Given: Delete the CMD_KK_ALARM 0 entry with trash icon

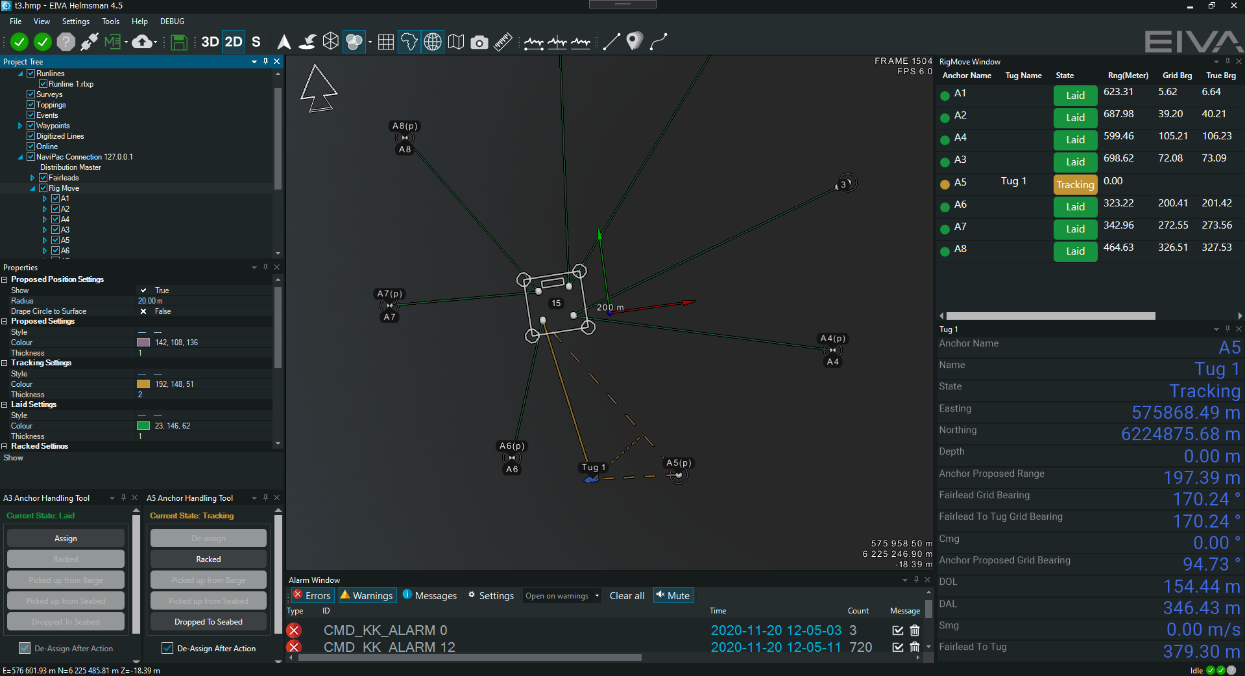Looking at the screenshot, I should click(x=914, y=630).
